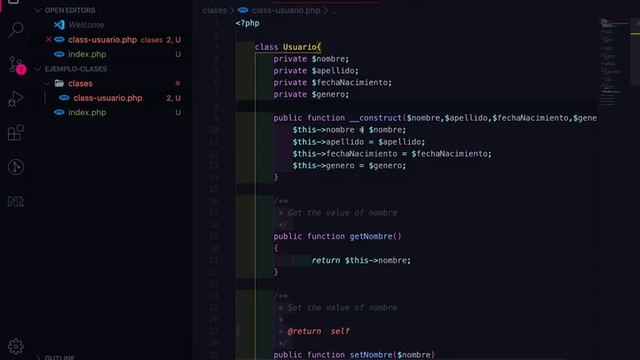Click the '<?php' opening tag

pyautogui.click(x=247, y=23)
